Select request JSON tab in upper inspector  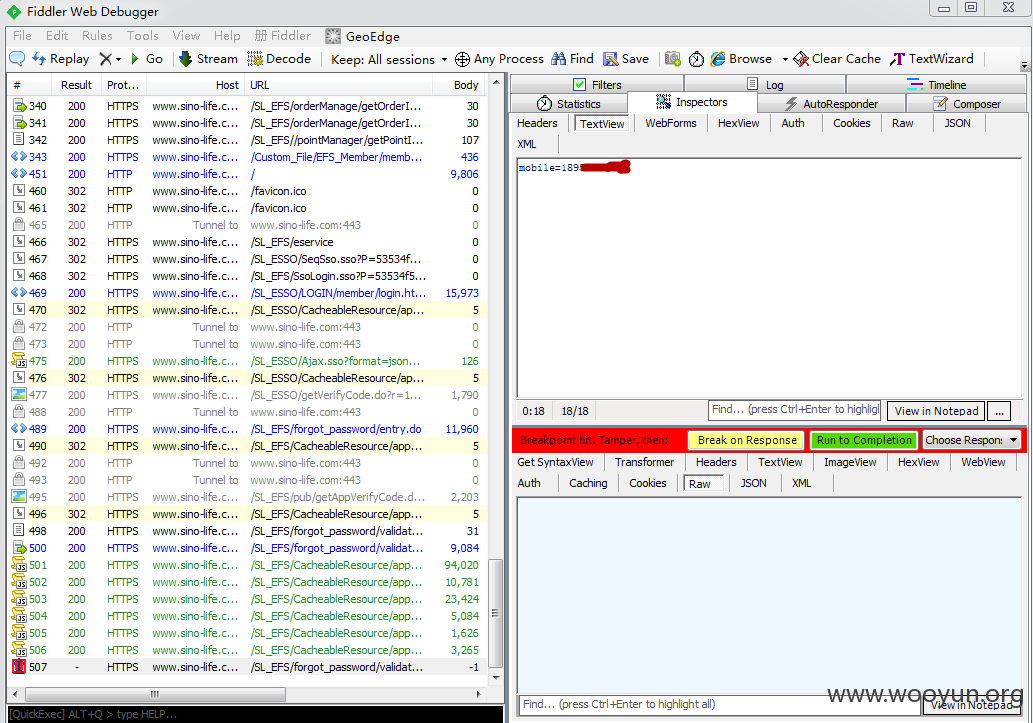click(x=957, y=123)
